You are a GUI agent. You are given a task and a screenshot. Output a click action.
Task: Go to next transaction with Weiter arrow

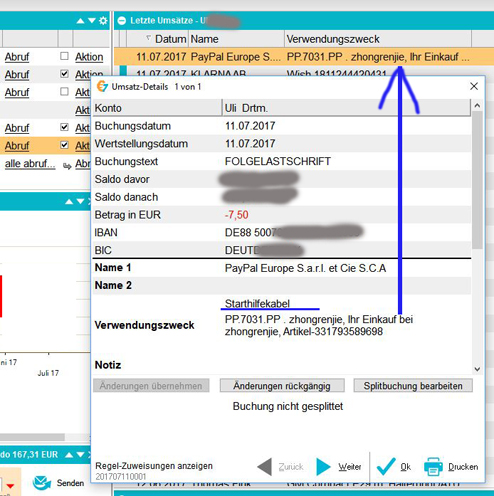(x=323, y=467)
